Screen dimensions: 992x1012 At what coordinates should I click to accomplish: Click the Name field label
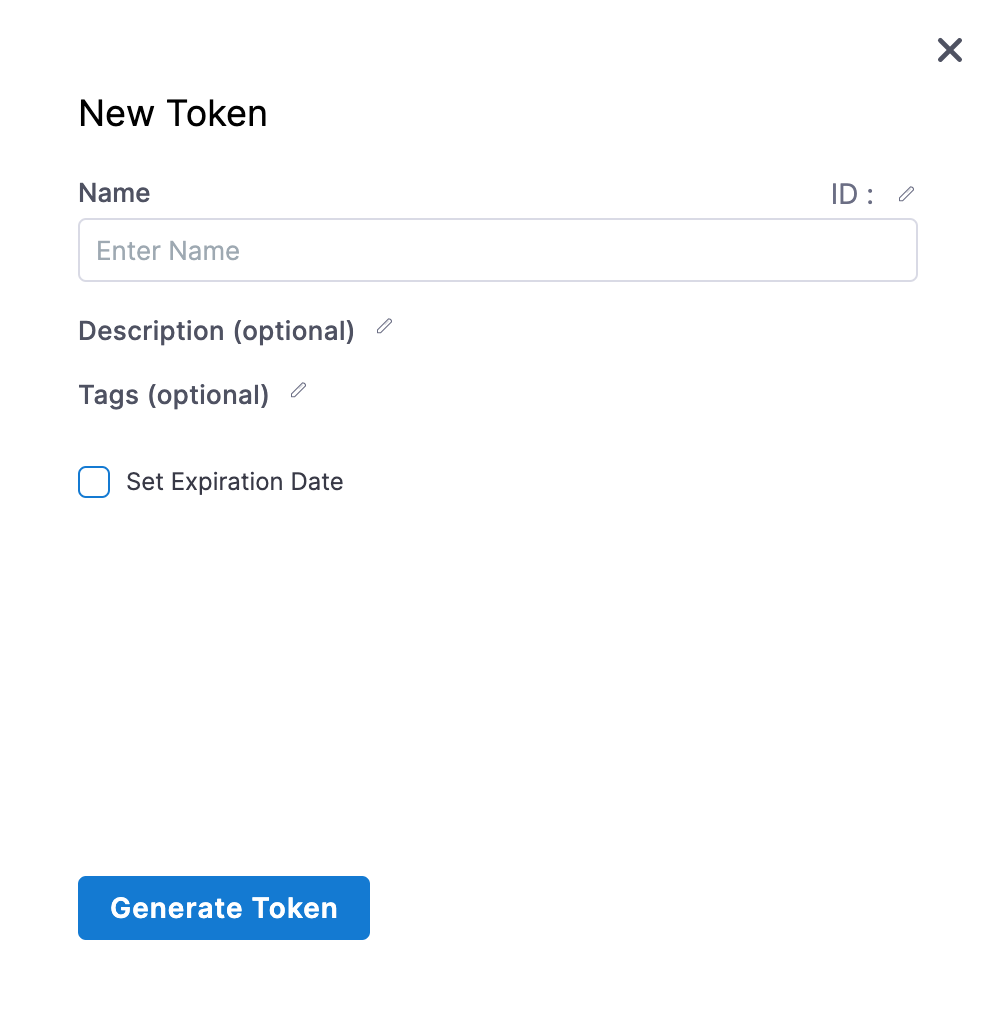click(x=114, y=193)
